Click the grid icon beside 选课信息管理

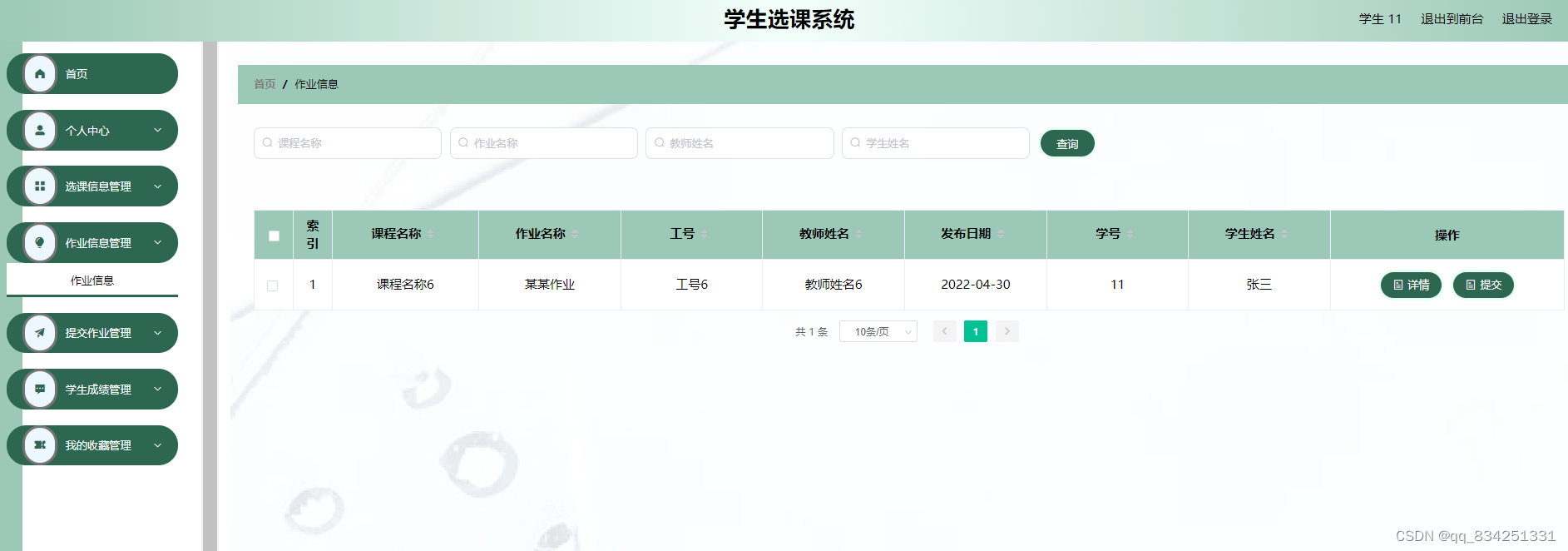[x=40, y=186]
